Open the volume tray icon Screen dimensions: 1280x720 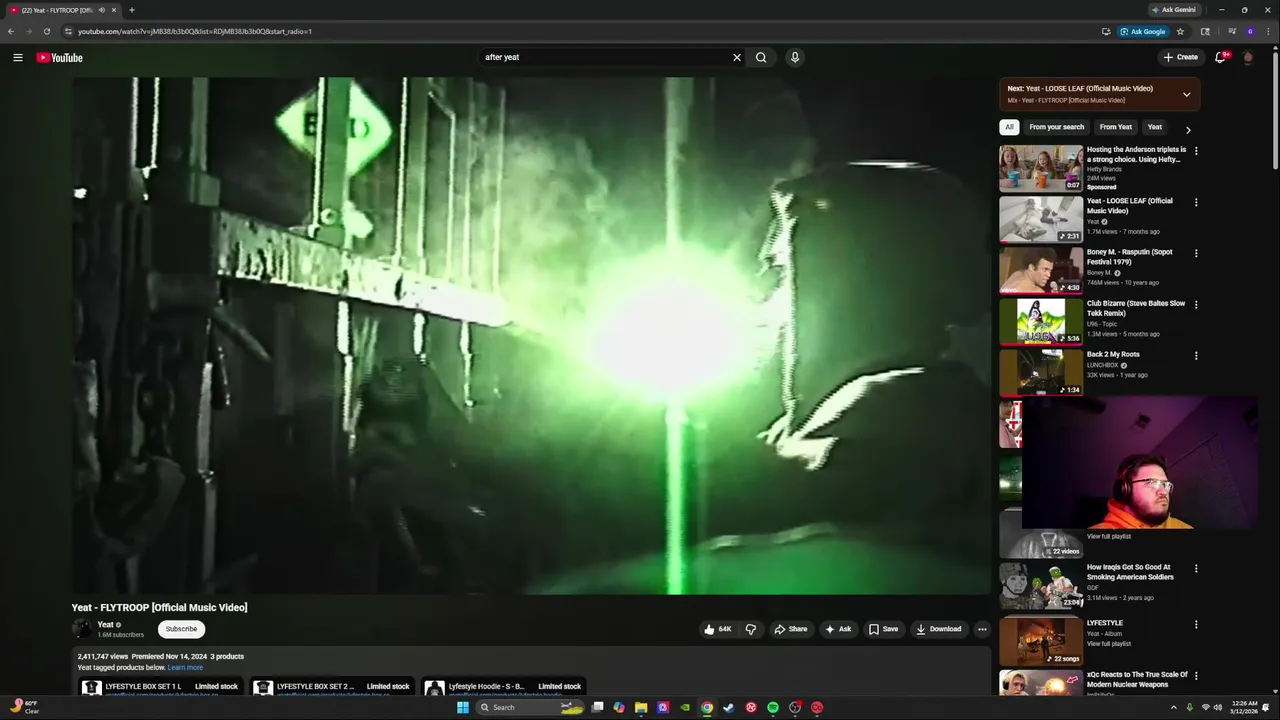click(1217, 707)
